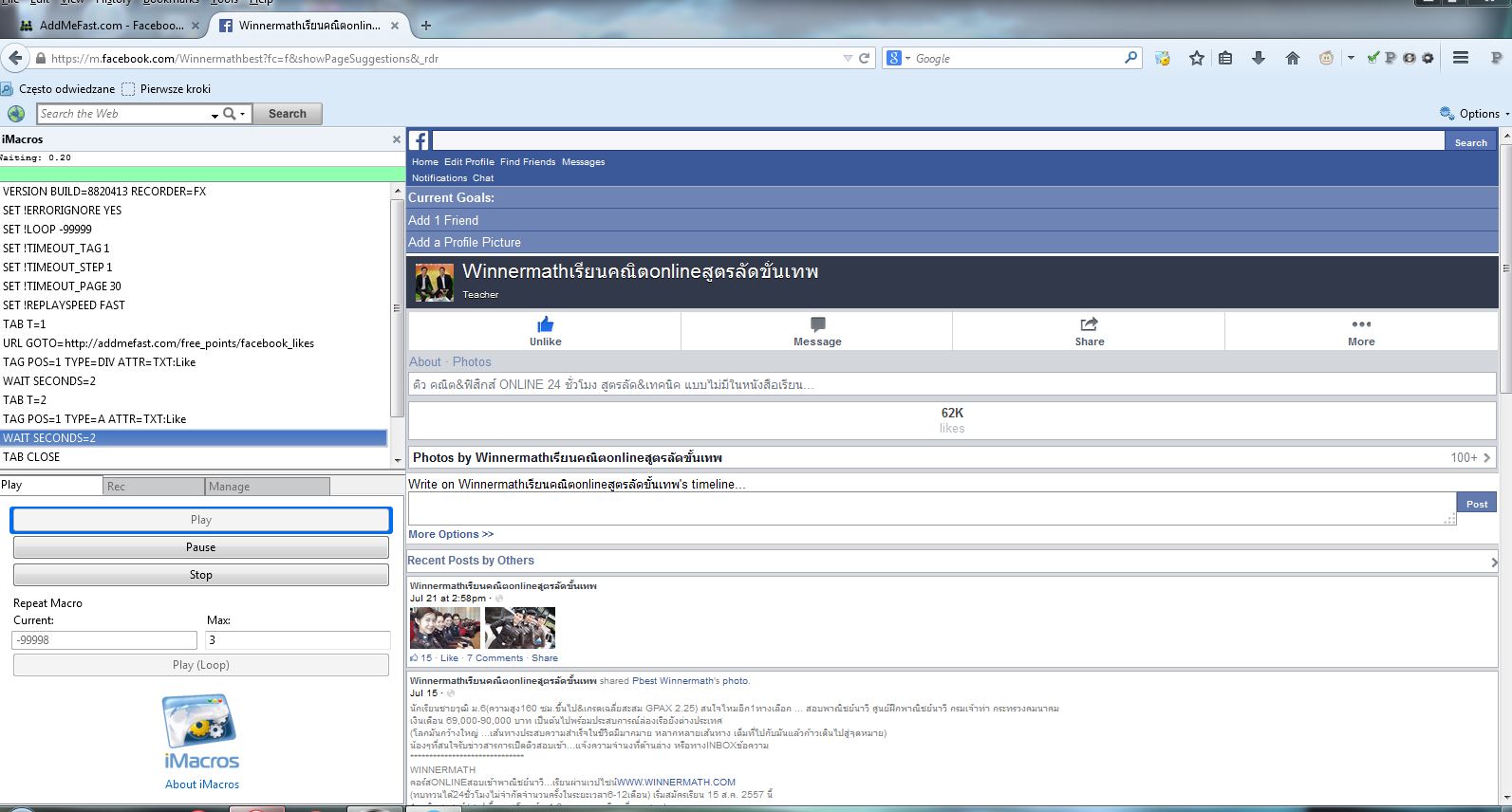Click the reload page icon in the address bar
Viewport: 1512px width, 812px height.
(865, 58)
